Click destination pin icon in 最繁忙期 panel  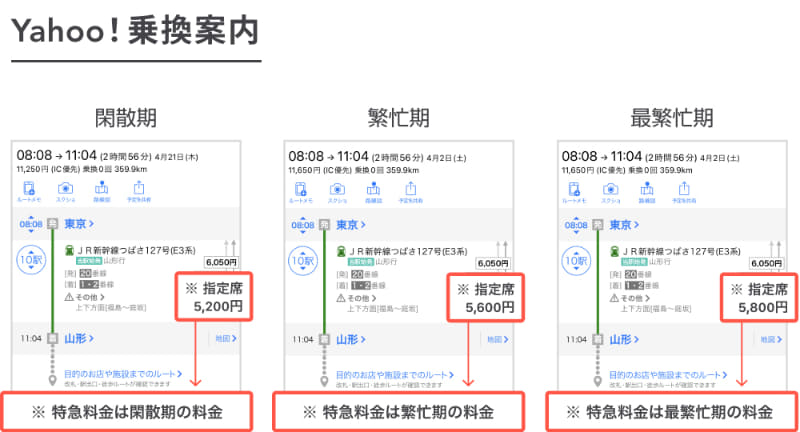597,381
